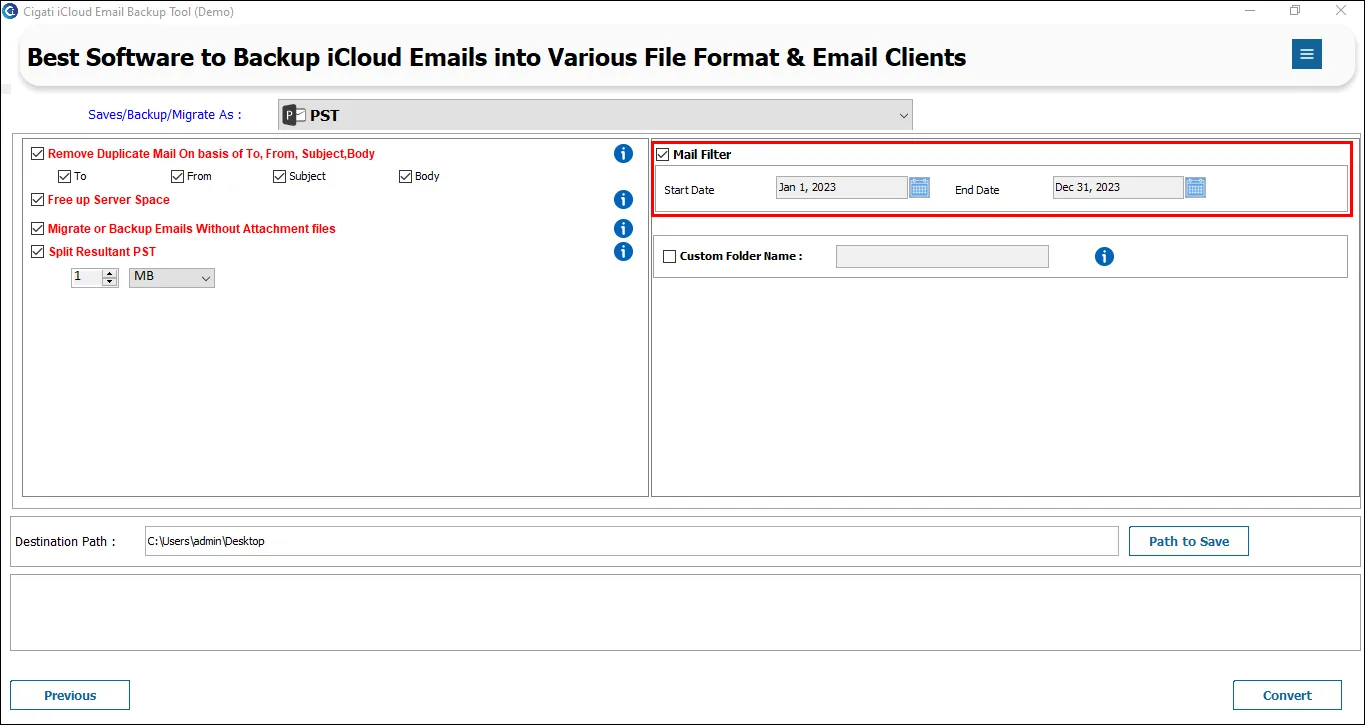The image size is (1365, 725).
Task: Click info icon for Remove Duplicate Mail
Action: [623, 154]
